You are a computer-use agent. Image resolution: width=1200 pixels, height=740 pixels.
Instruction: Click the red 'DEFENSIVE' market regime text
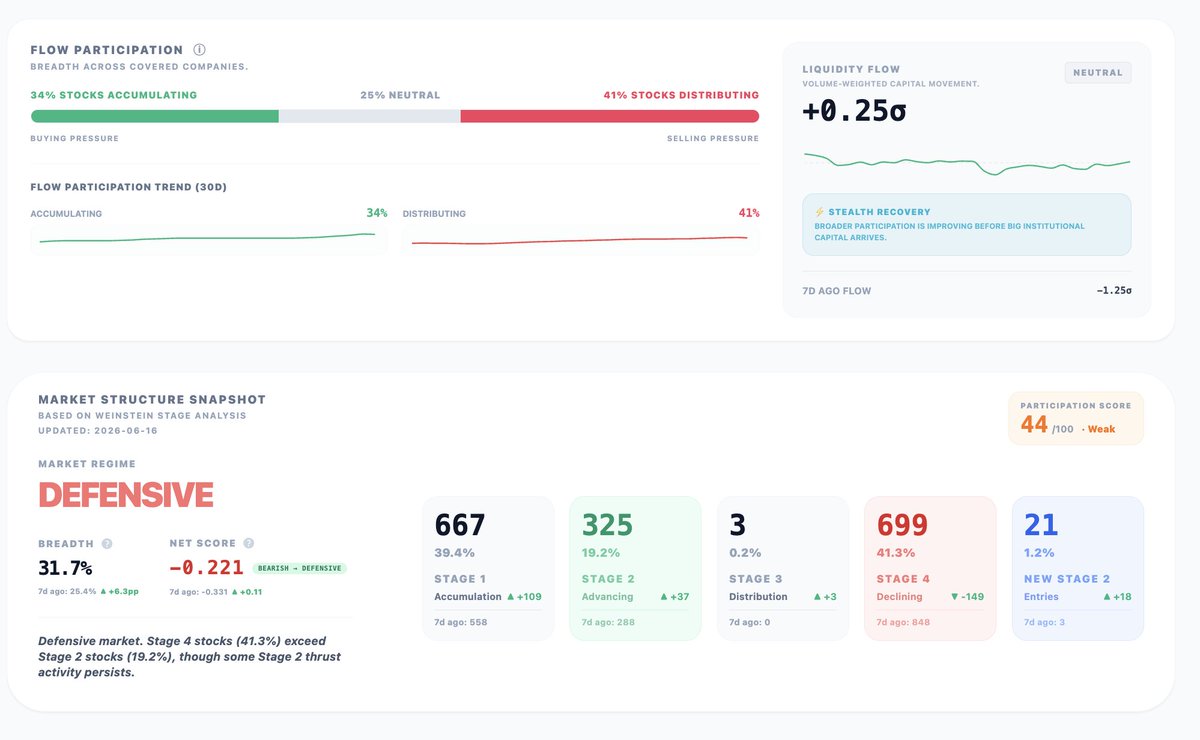pos(126,495)
